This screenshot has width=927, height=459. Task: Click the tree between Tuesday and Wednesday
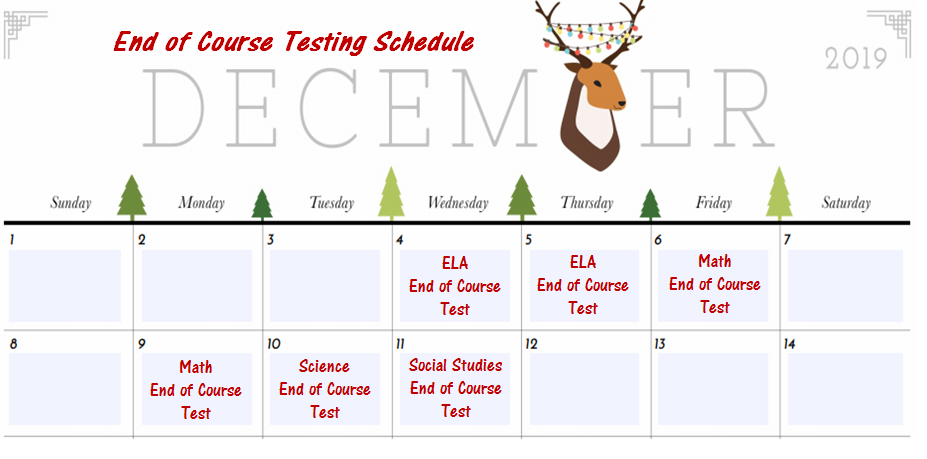coord(391,195)
